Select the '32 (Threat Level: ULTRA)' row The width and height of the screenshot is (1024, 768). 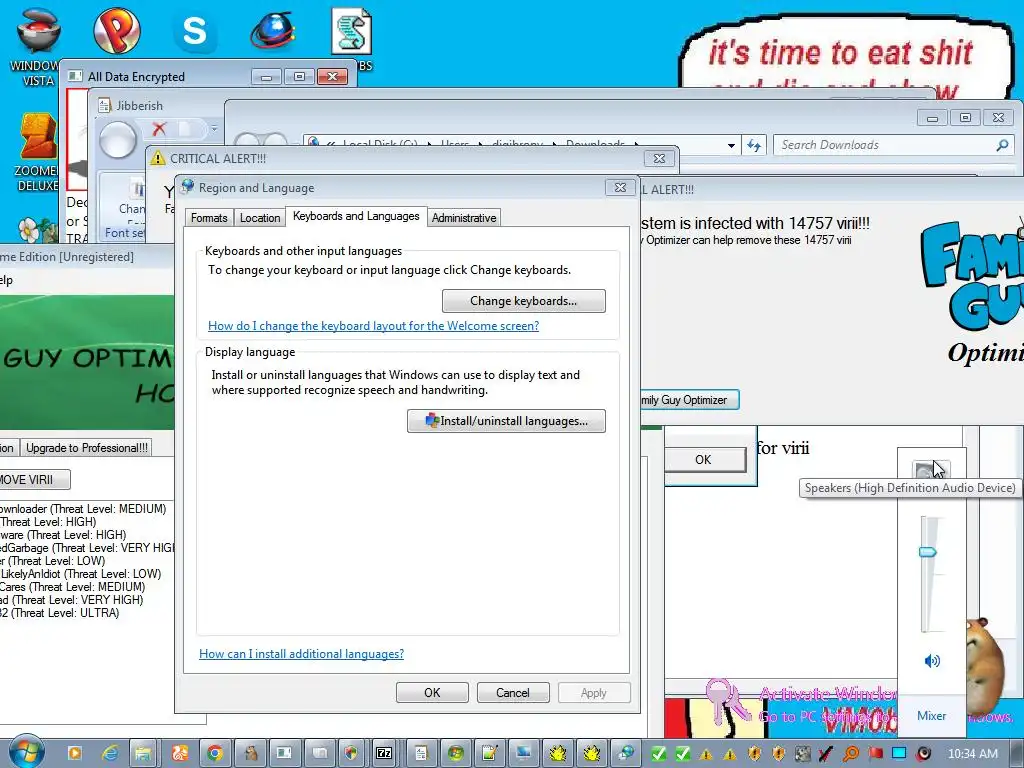point(59,613)
